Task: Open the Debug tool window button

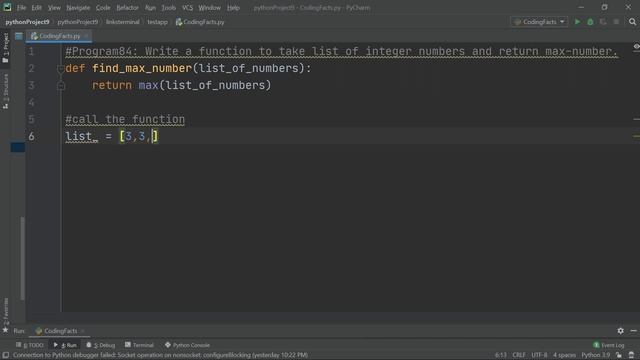Action: click(101, 345)
